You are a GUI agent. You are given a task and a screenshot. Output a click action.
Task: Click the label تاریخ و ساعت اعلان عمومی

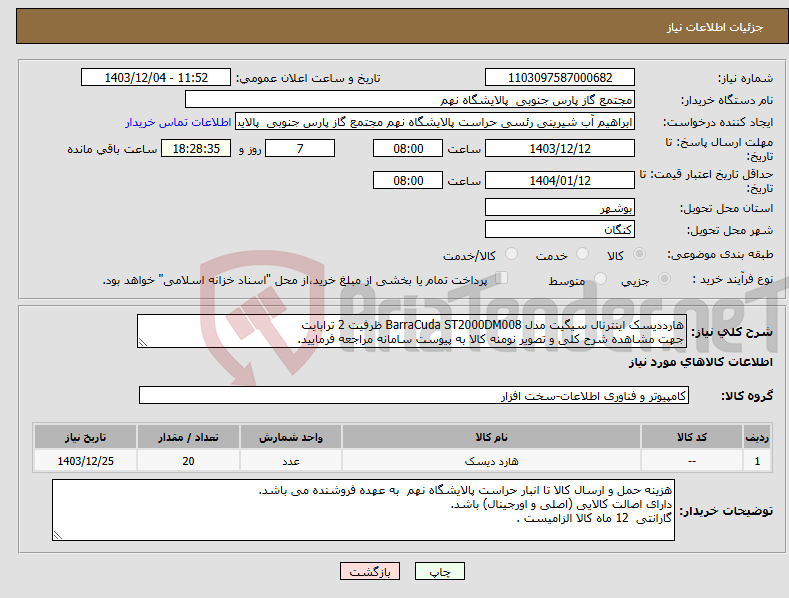pyautogui.click(x=308, y=79)
